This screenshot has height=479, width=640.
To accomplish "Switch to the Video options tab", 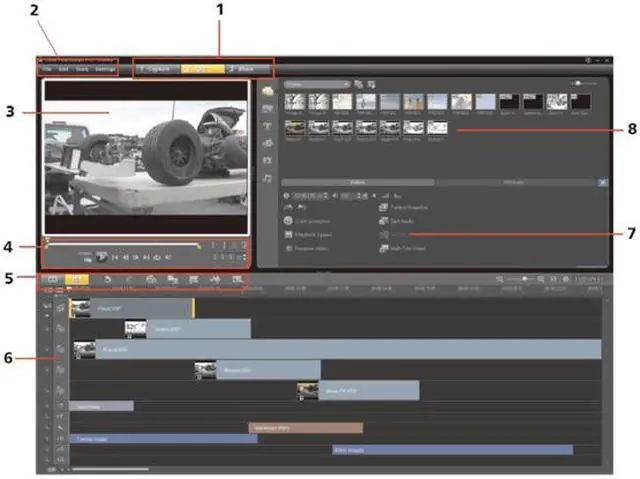I will click(358, 182).
